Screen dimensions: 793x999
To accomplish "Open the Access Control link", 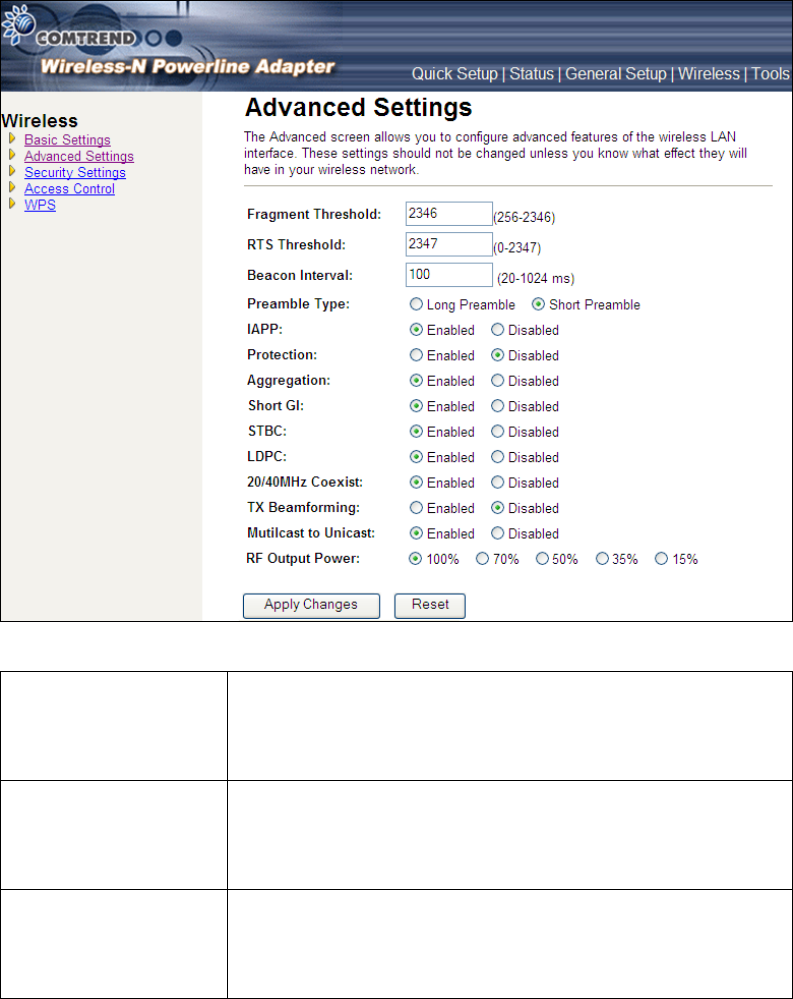I will [x=69, y=189].
